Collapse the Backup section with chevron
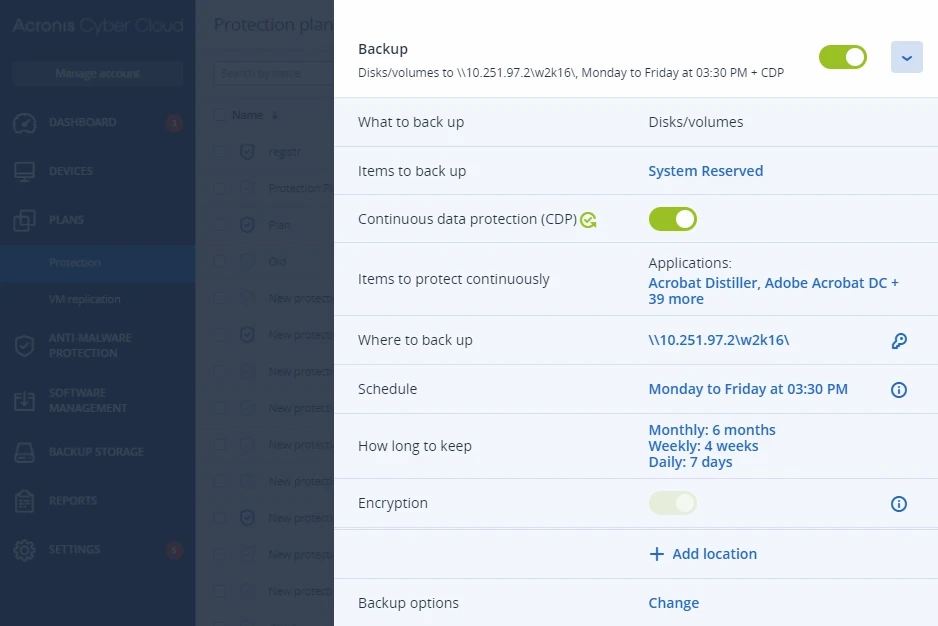This screenshot has height=626, width=938. click(x=907, y=57)
